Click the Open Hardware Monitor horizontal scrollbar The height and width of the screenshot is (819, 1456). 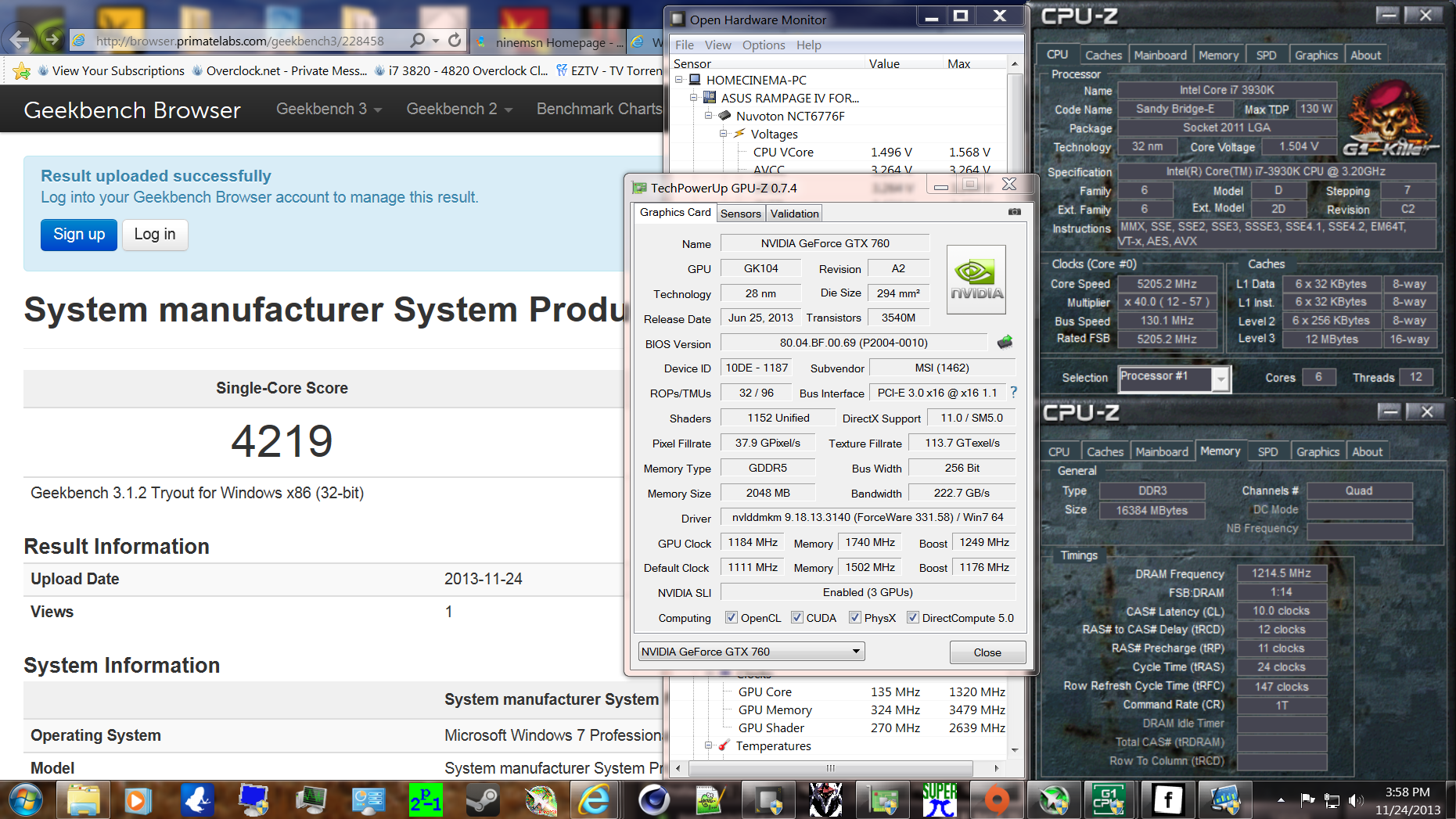[x=830, y=768]
